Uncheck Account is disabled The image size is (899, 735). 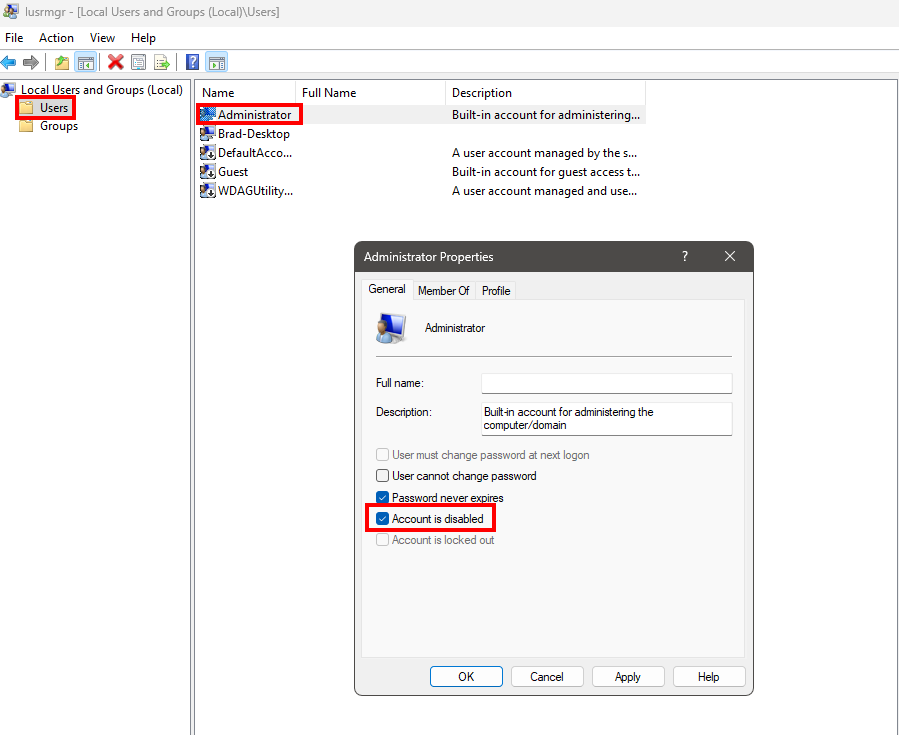coord(382,519)
